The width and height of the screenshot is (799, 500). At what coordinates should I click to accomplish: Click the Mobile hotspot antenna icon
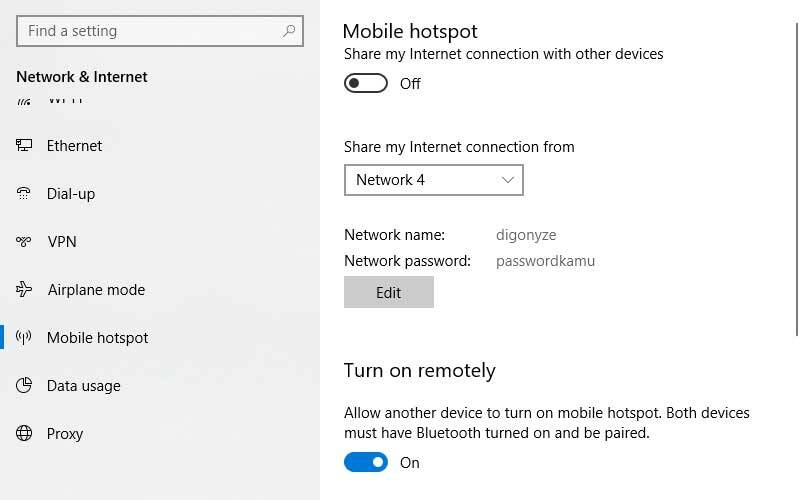24,338
